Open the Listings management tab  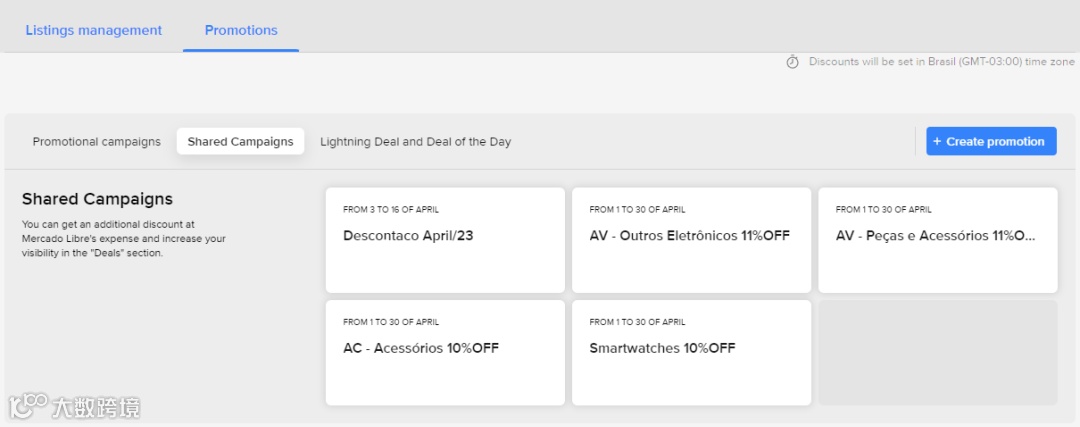click(93, 30)
